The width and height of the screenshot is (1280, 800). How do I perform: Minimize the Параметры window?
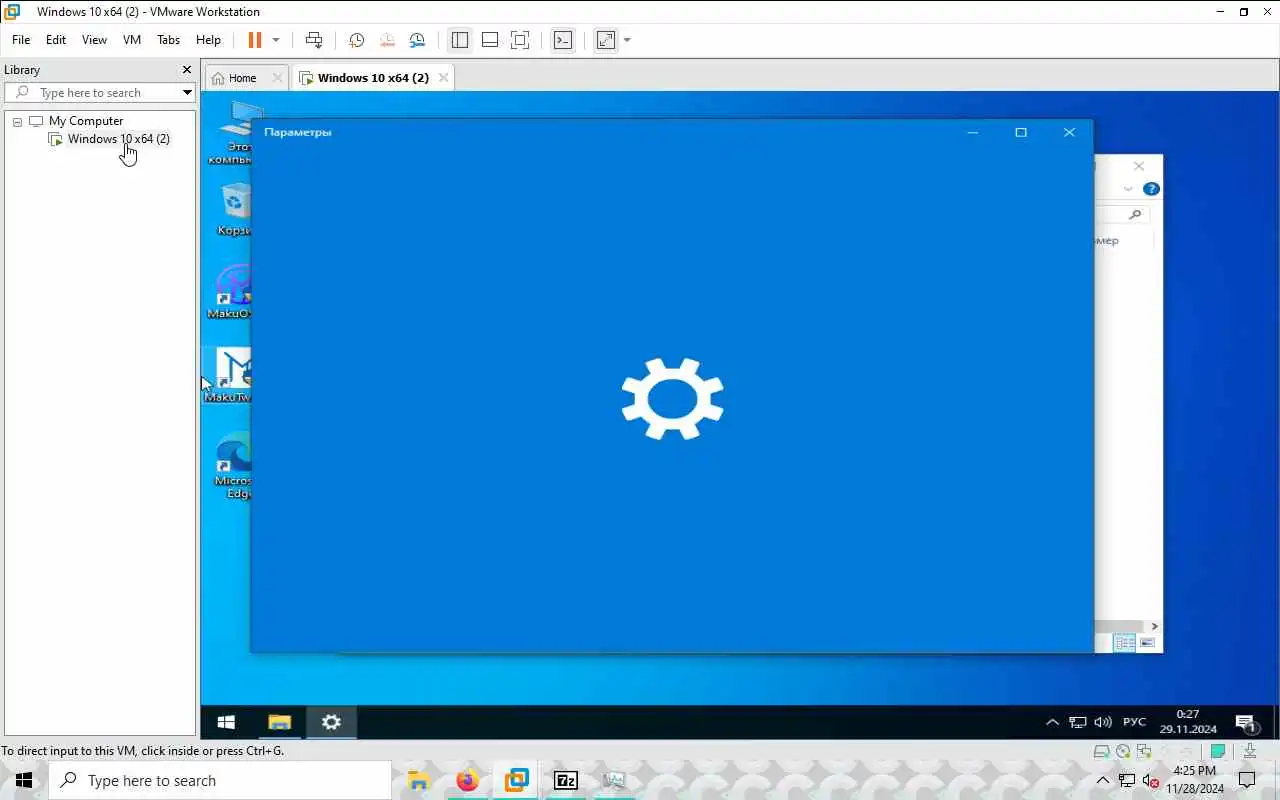pyautogui.click(x=972, y=132)
